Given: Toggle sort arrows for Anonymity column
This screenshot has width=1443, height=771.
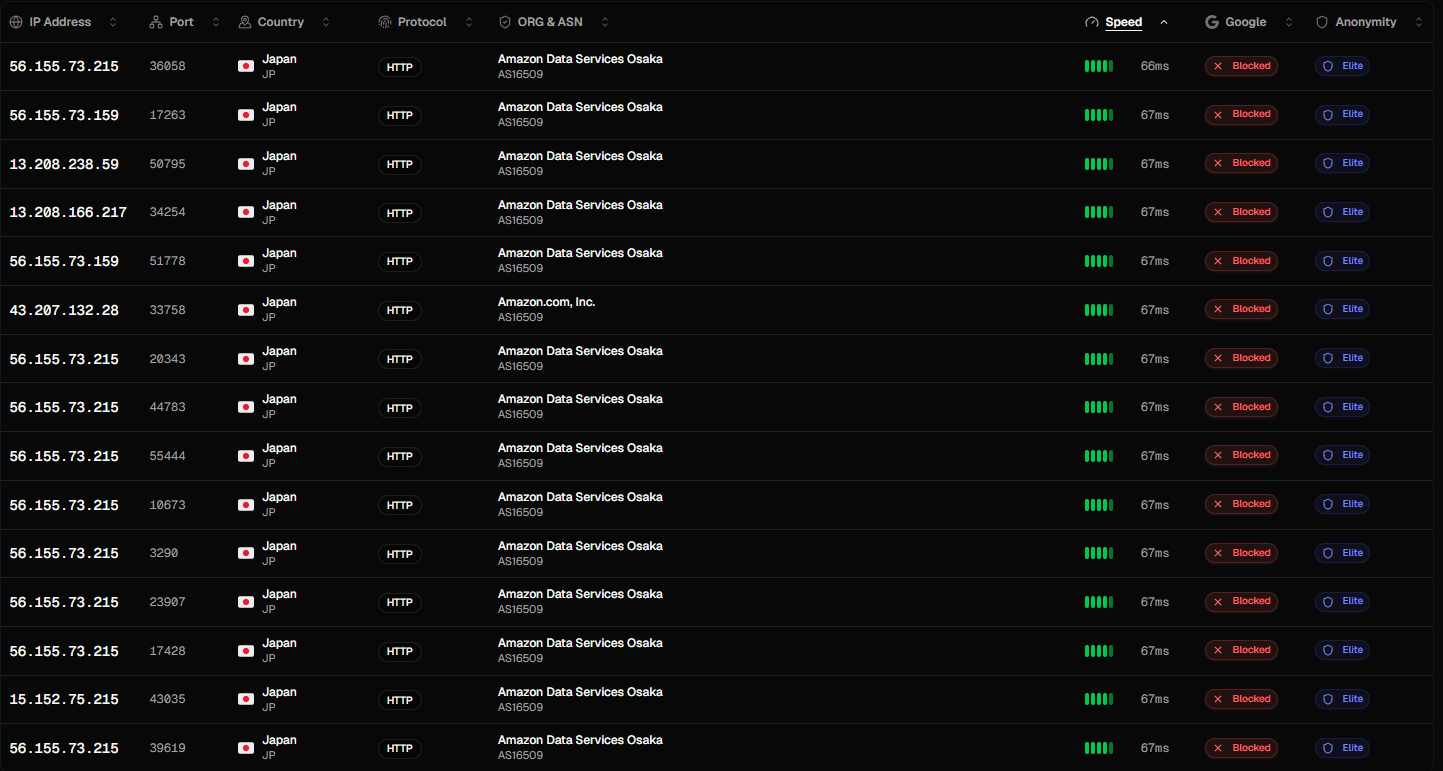Looking at the screenshot, I should [x=1418, y=22].
